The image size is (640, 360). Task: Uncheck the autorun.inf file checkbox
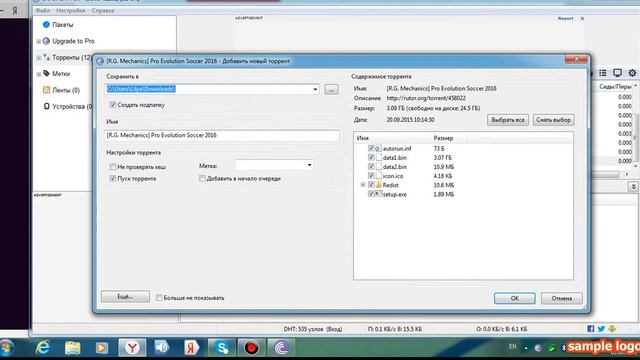371,148
